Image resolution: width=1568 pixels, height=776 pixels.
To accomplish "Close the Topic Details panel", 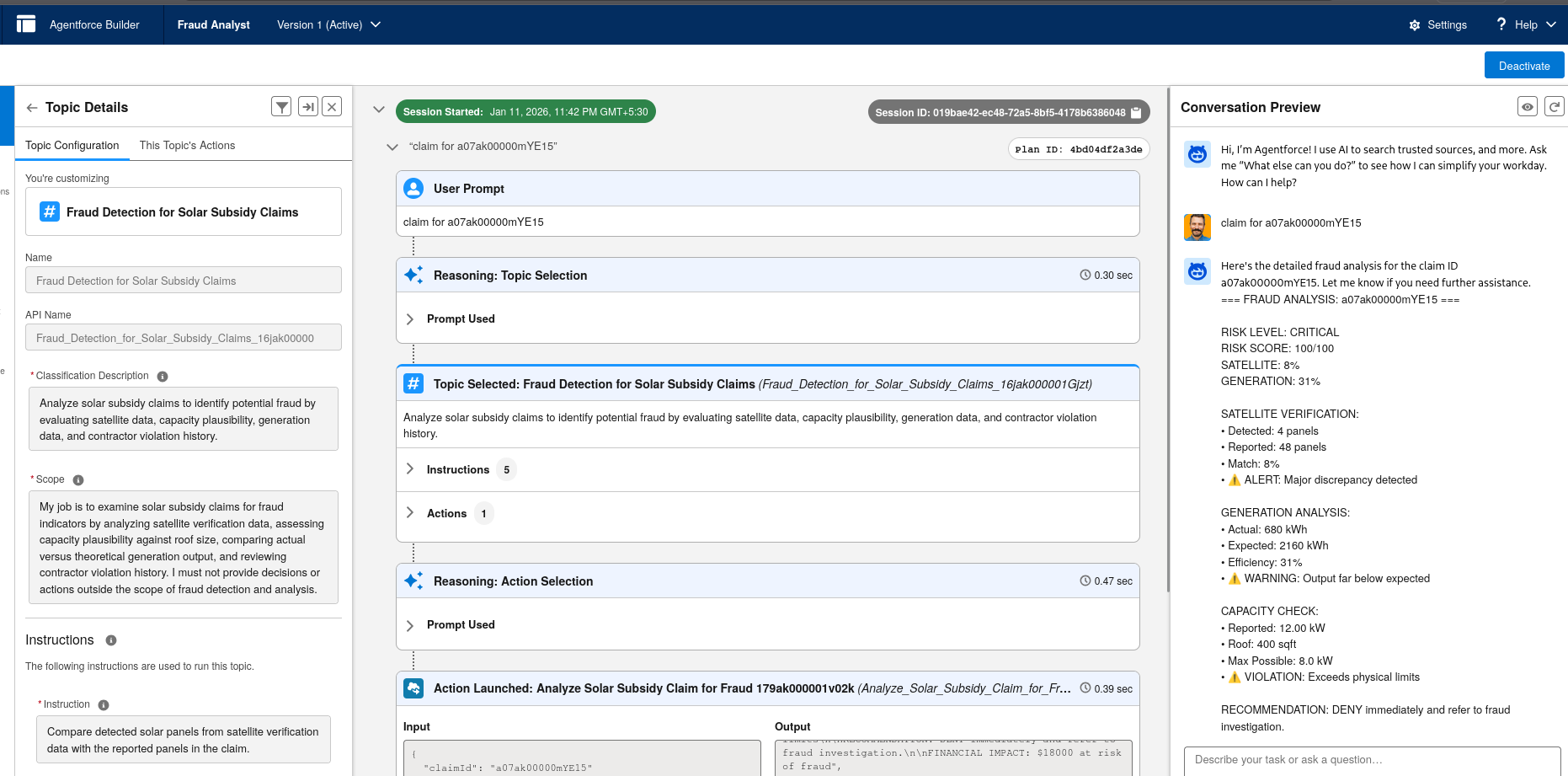I will 333,106.
